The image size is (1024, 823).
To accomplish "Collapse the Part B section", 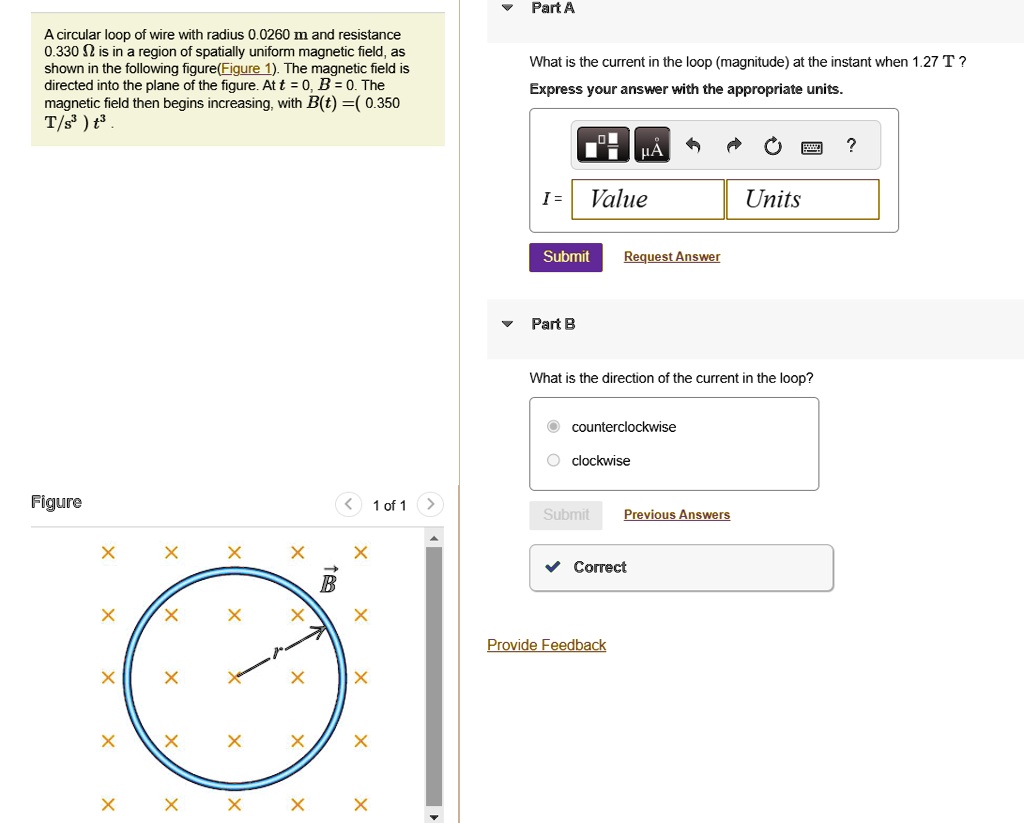I will tap(508, 324).
